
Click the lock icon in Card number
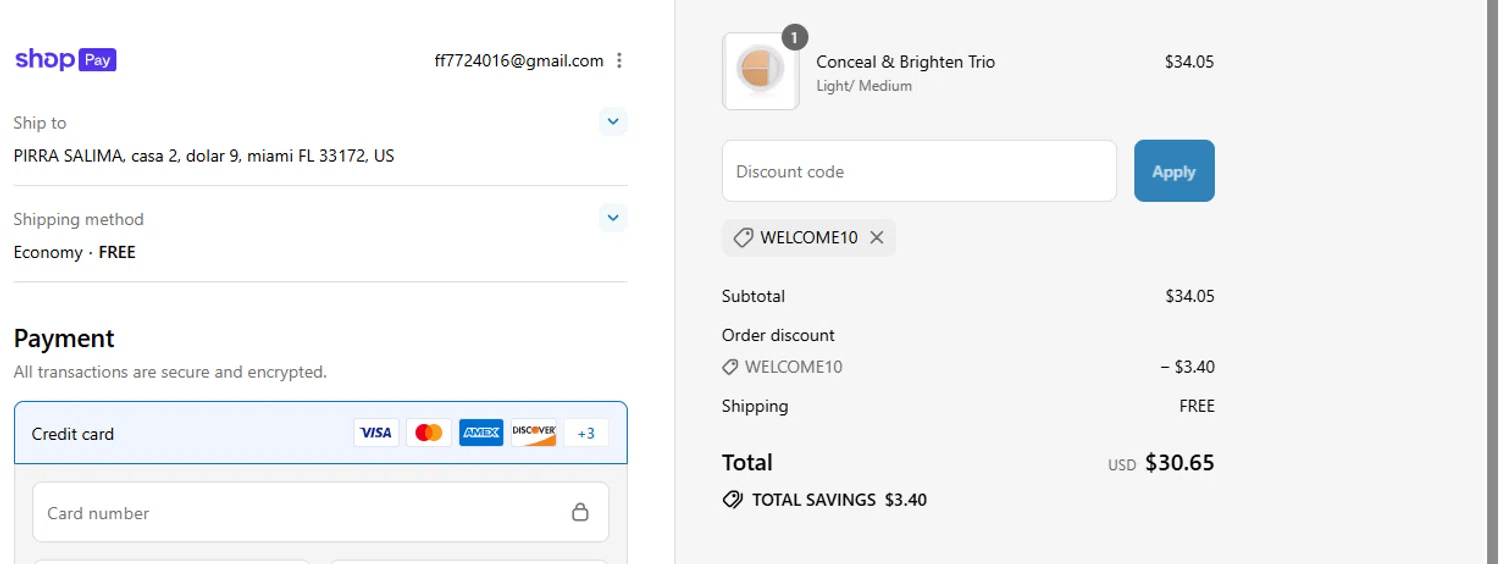[580, 512]
